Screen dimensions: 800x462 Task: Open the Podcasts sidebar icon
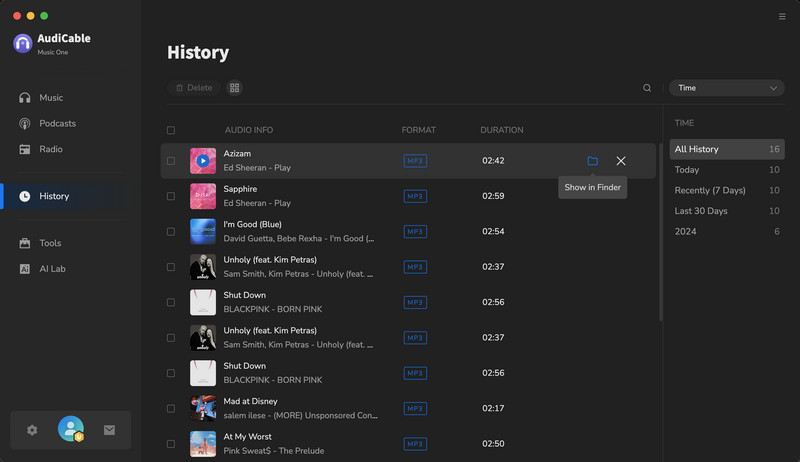(x=24, y=123)
